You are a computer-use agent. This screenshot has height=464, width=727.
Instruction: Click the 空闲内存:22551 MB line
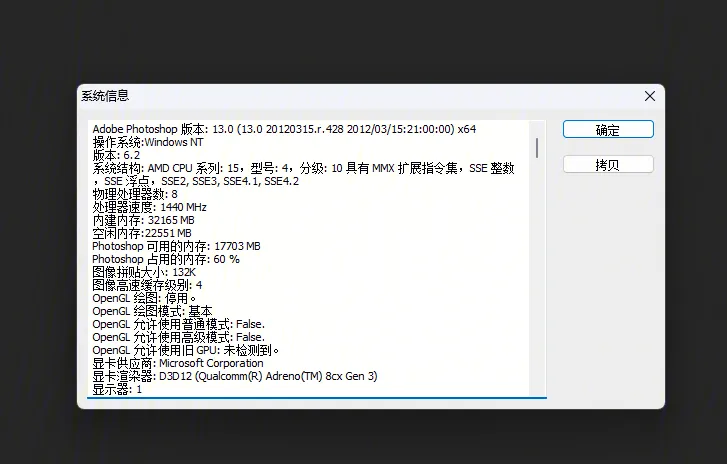[x=142, y=233]
